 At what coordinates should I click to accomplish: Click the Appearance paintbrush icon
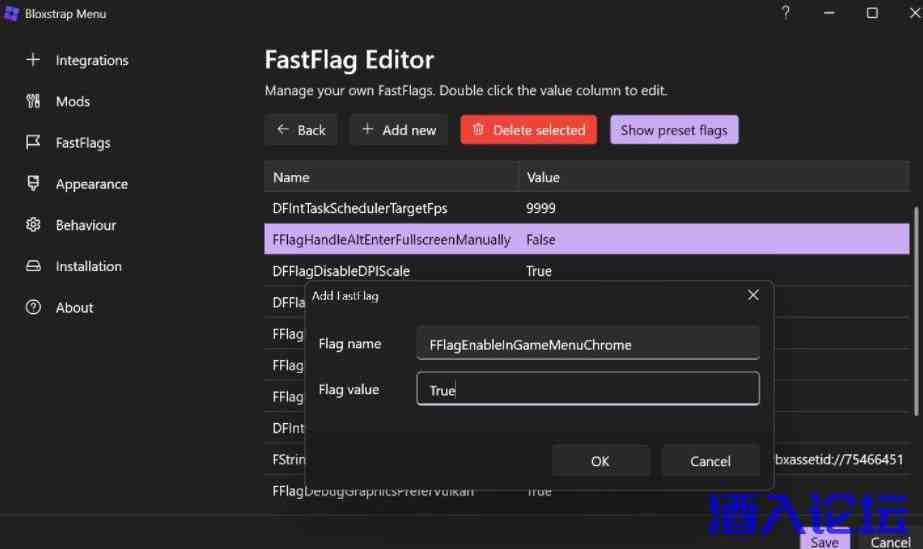[x=33, y=184]
